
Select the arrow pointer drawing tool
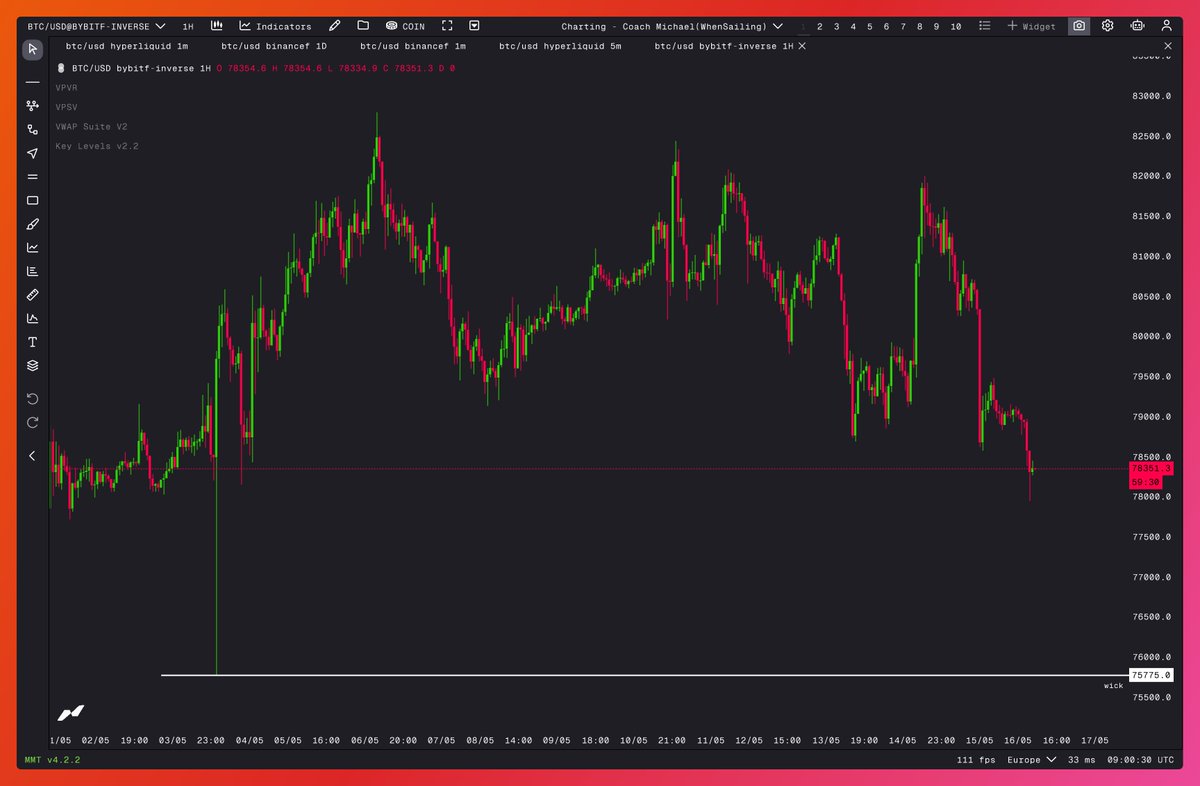pos(33,153)
